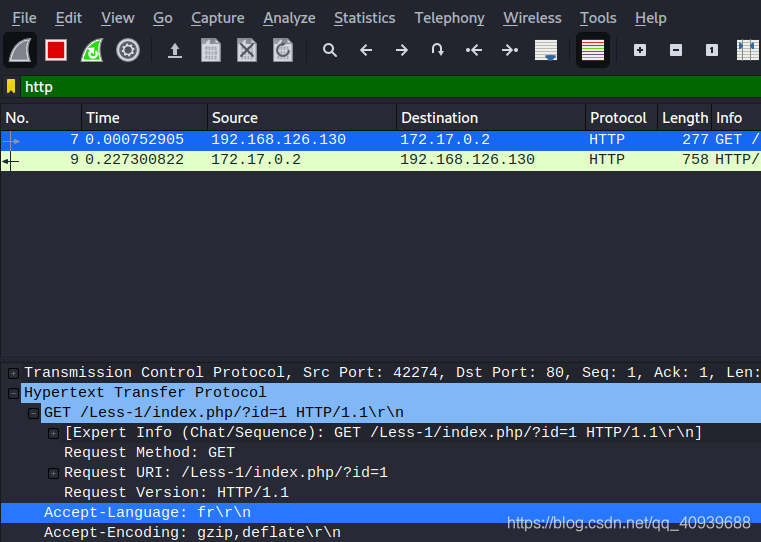
Task: Open the Edit menu
Action: [x=68, y=18]
